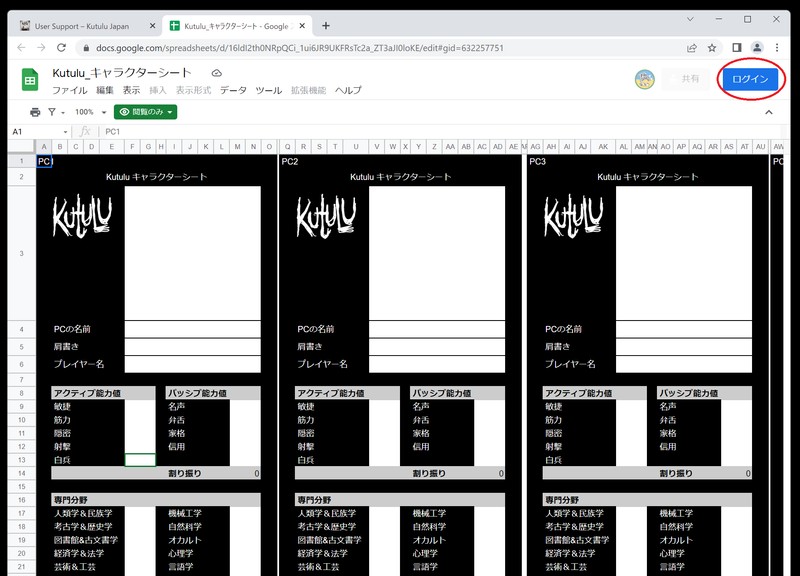Click the Kutulu logo image in the PC1 sheet
This screenshot has width=800, height=576.
pos(82,216)
